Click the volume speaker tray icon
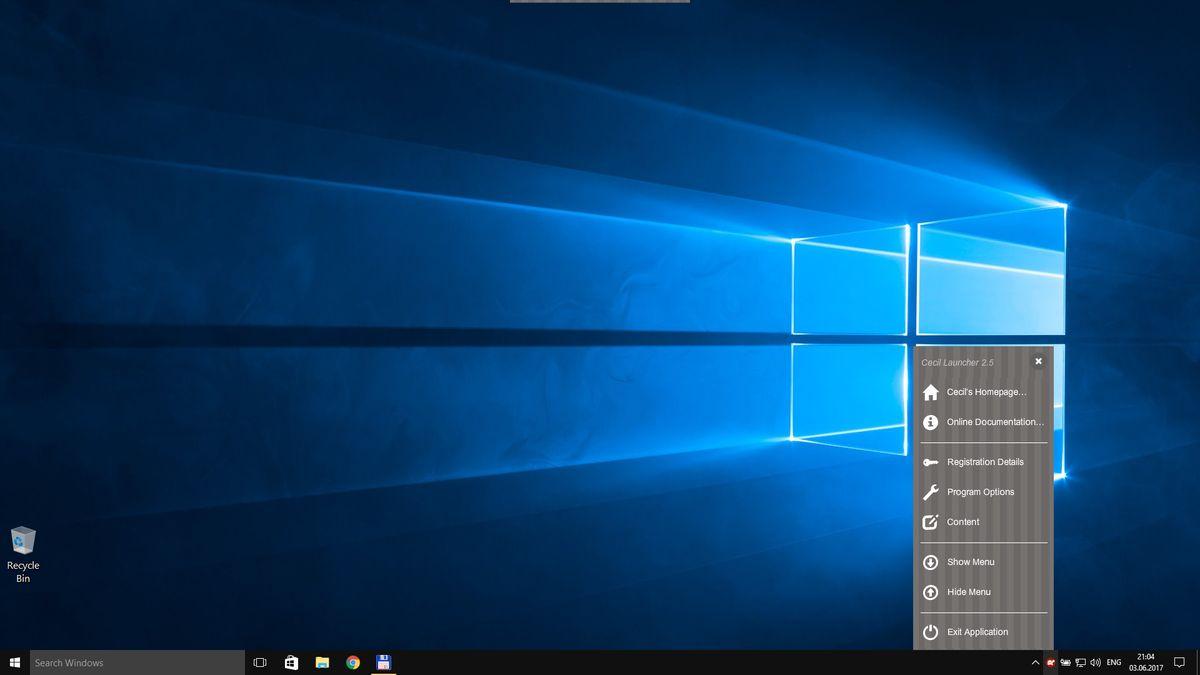1200x675 pixels. pos(1095,662)
